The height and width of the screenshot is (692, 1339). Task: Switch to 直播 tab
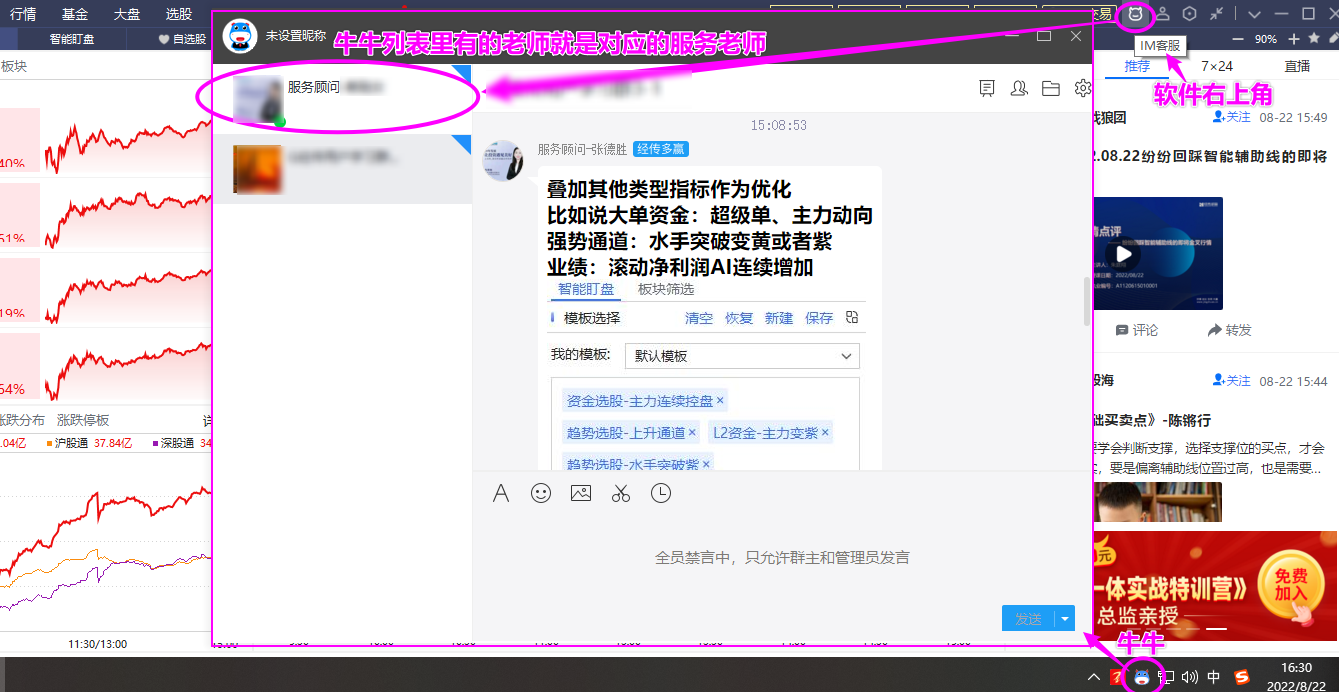click(1297, 66)
